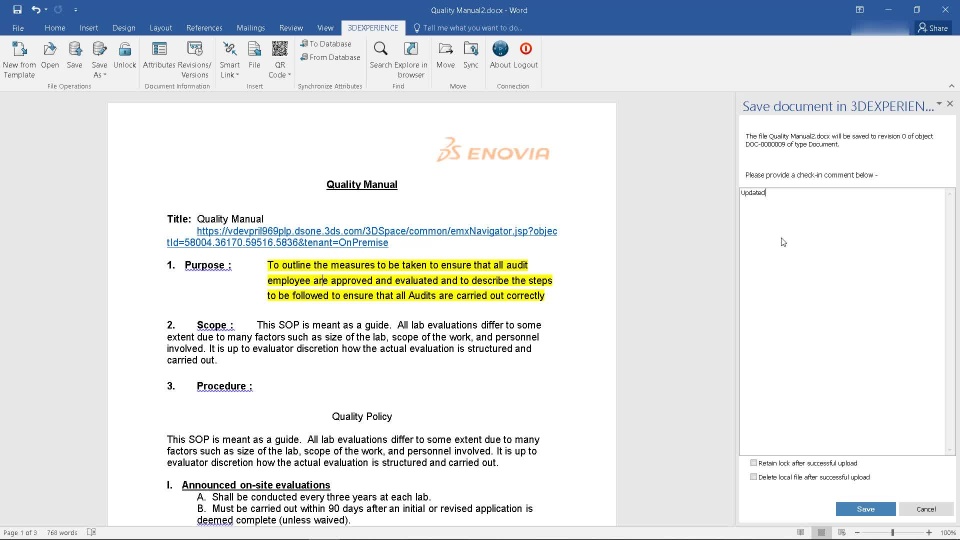Click the Share button

click(932, 28)
